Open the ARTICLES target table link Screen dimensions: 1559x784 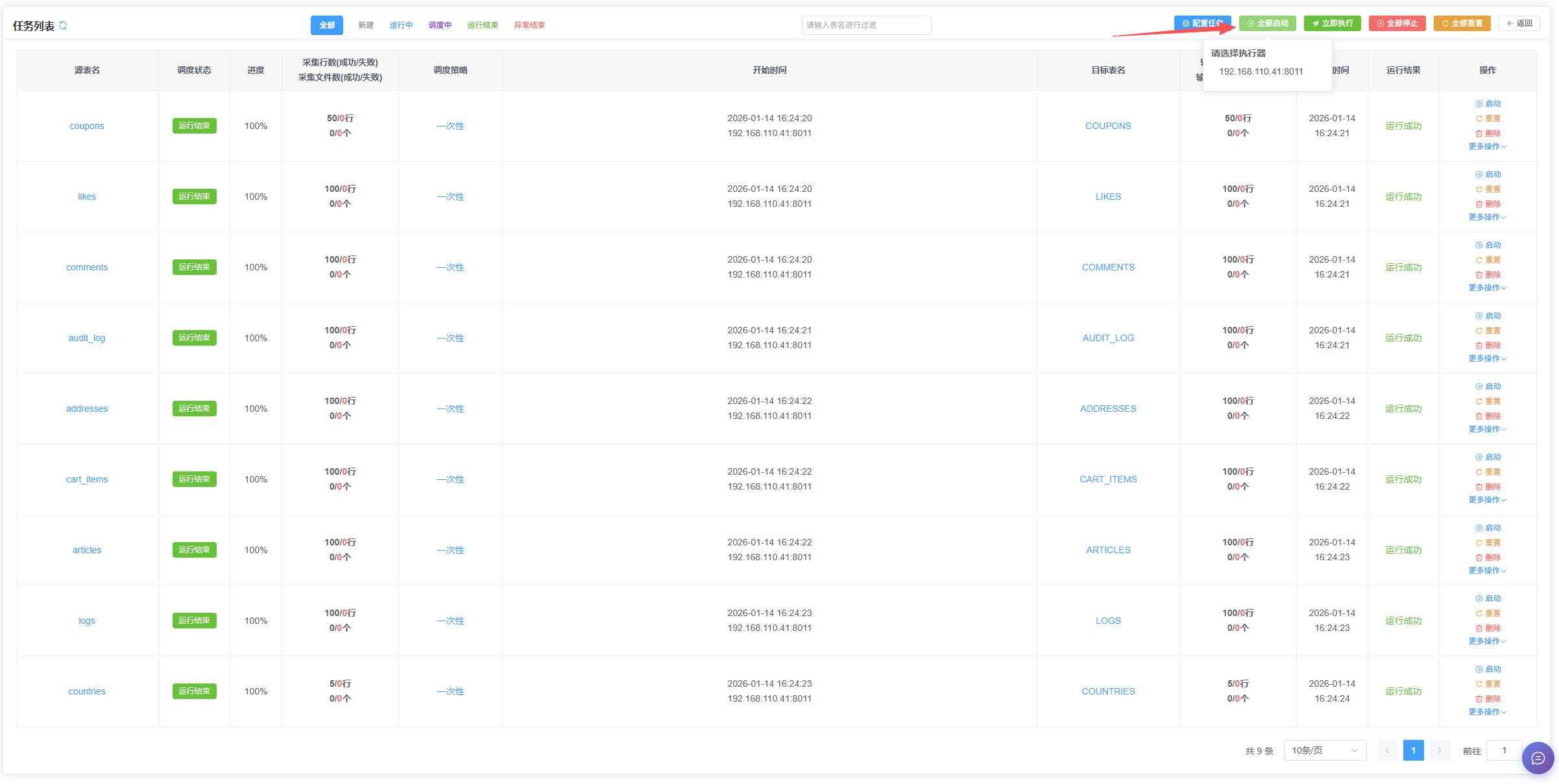pyautogui.click(x=1108, y=550)
